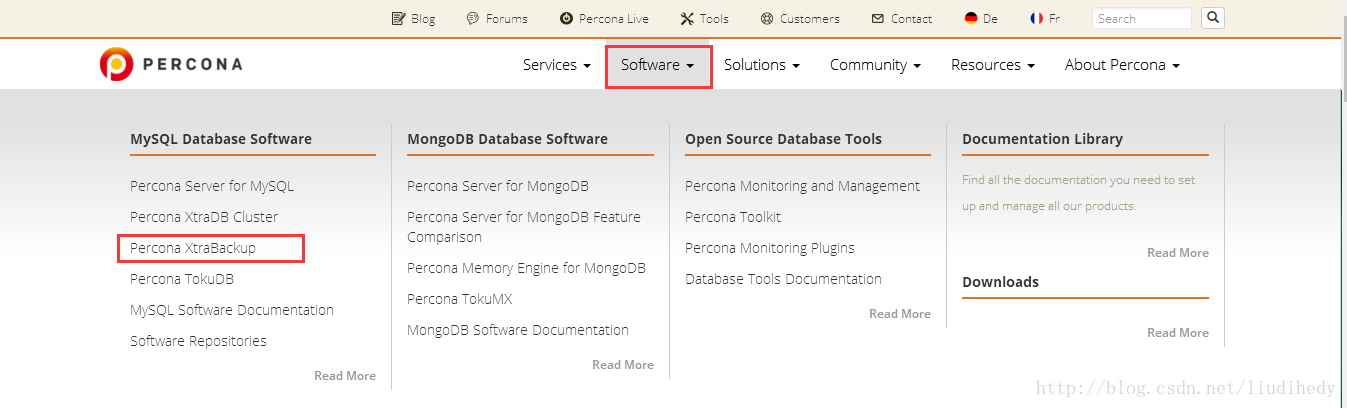Expand the Solutions menu
The image size is (1347, 408).
762,65
